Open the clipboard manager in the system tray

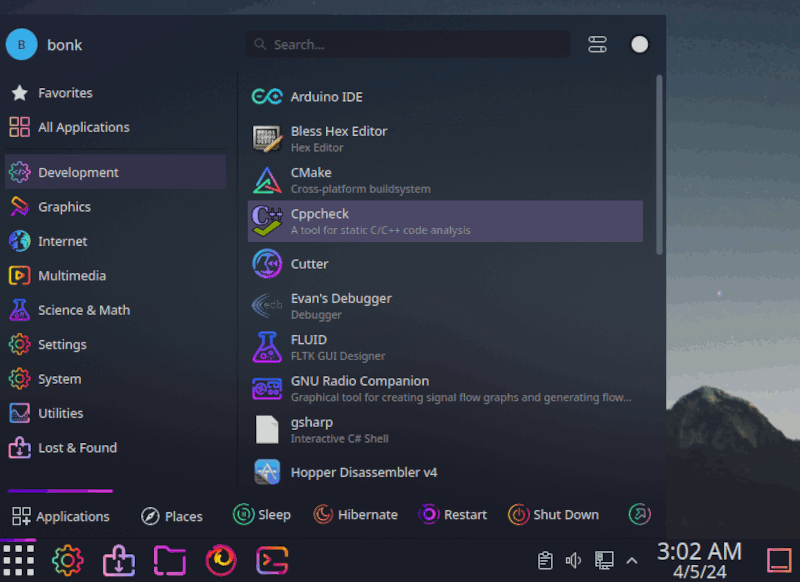click(x=545, y=560)
